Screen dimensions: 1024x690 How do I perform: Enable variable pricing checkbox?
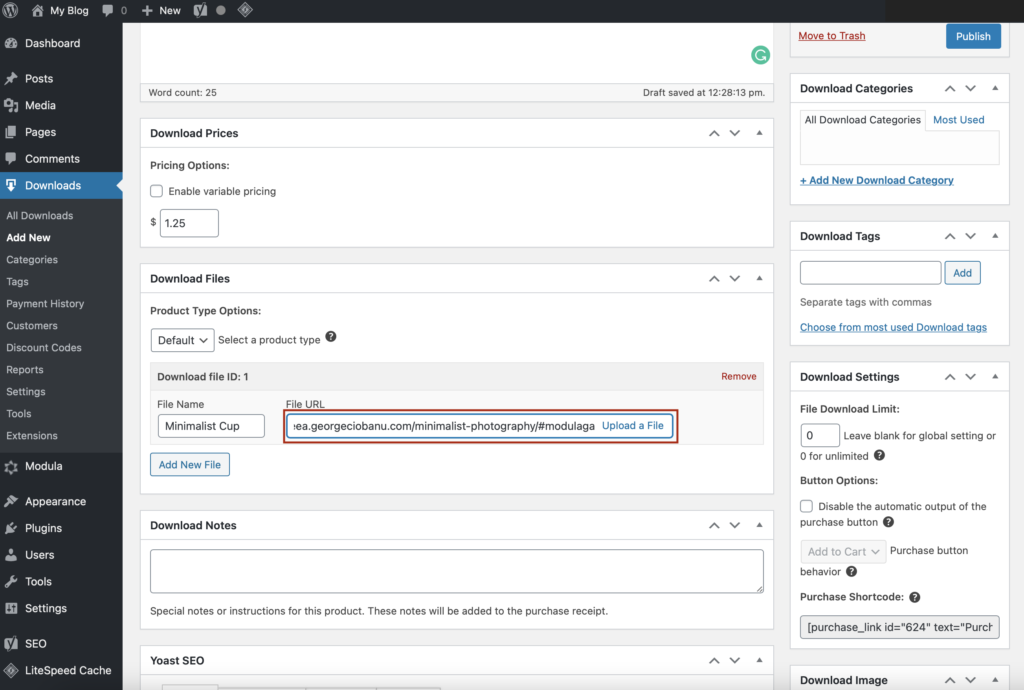157,191
